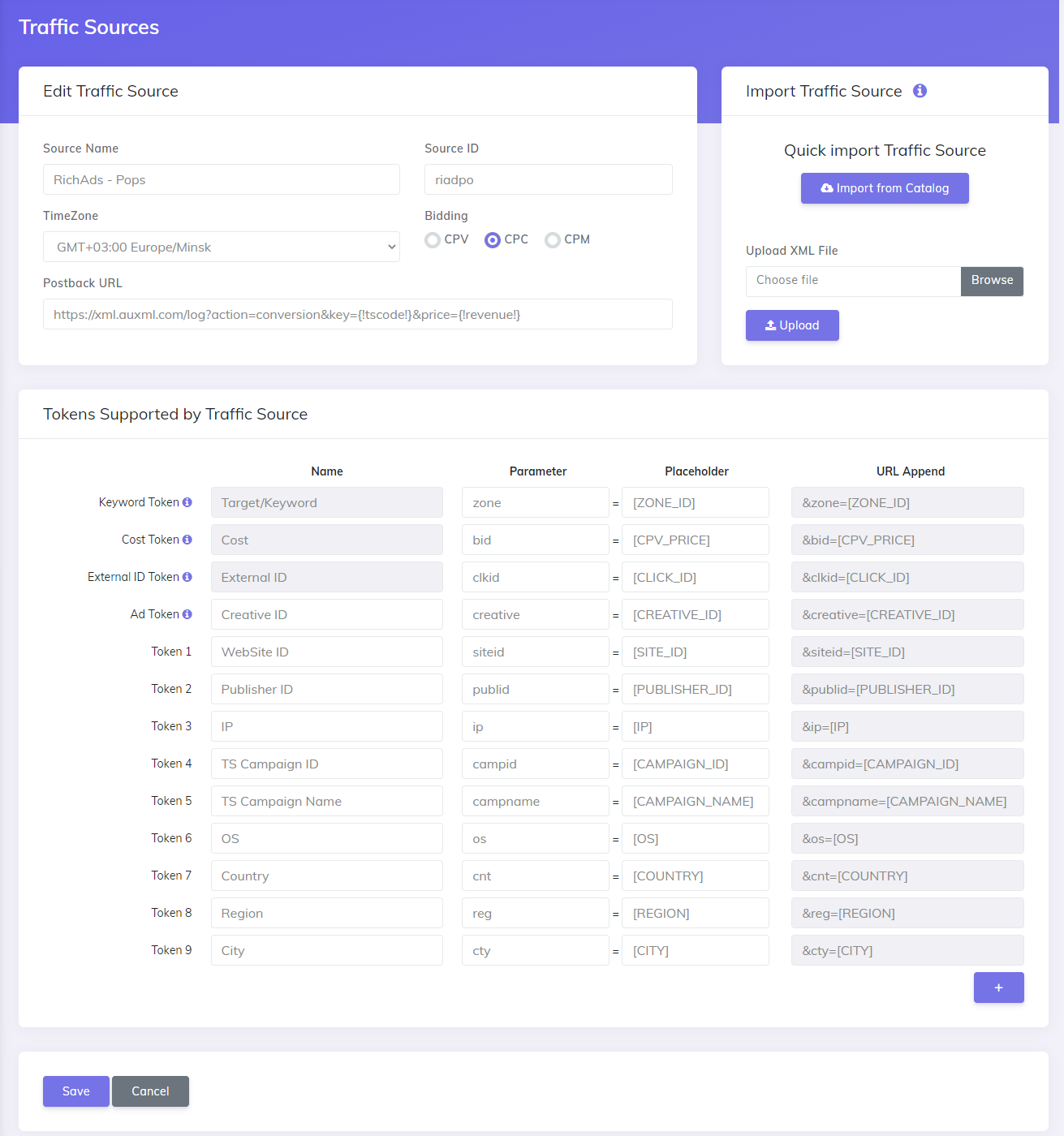Click the Traffic Sources page heading
The image size is (1064, 1136).
(89, 27)
